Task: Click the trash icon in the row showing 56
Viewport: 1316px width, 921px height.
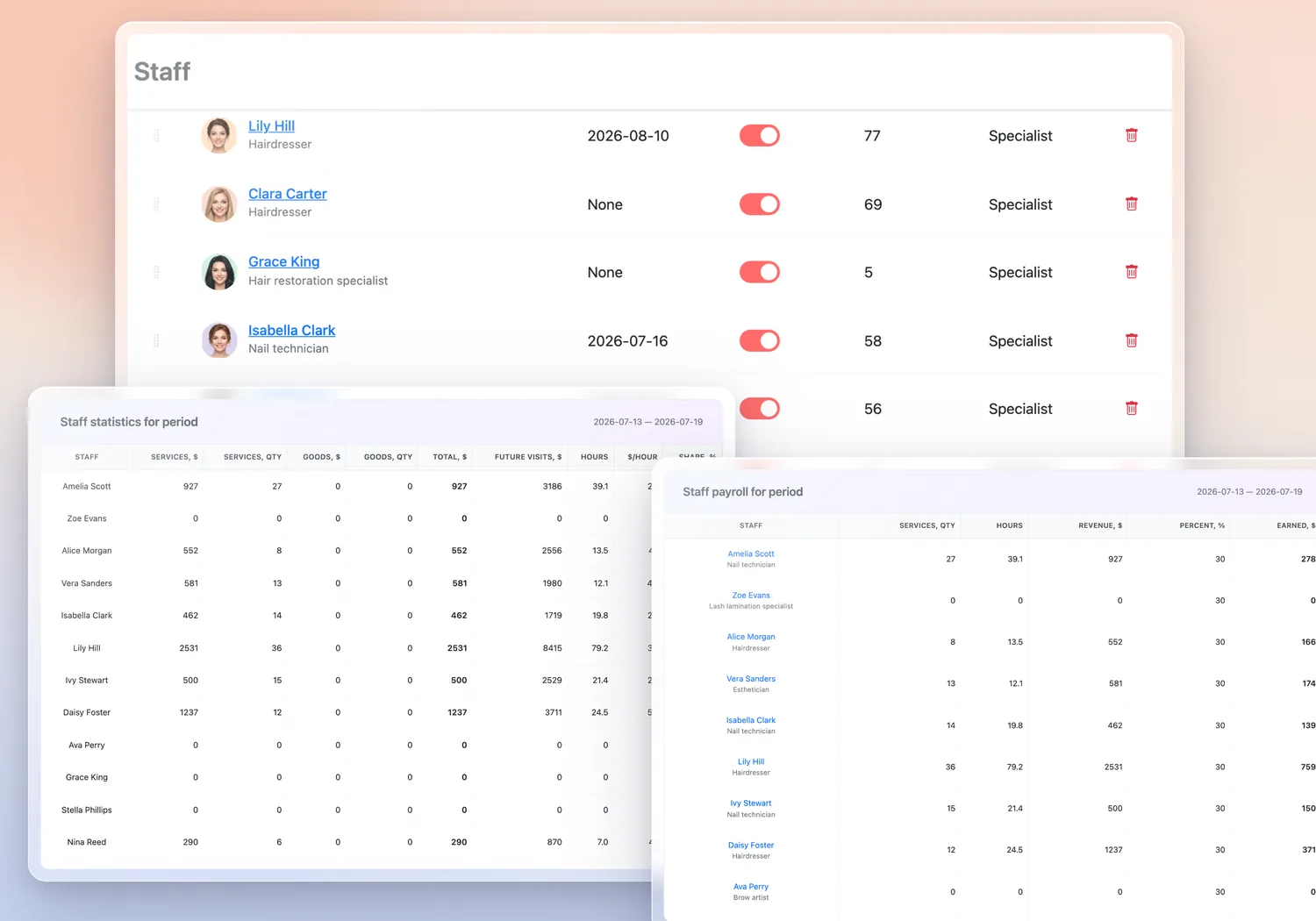Action: (x=1132, y=408)
